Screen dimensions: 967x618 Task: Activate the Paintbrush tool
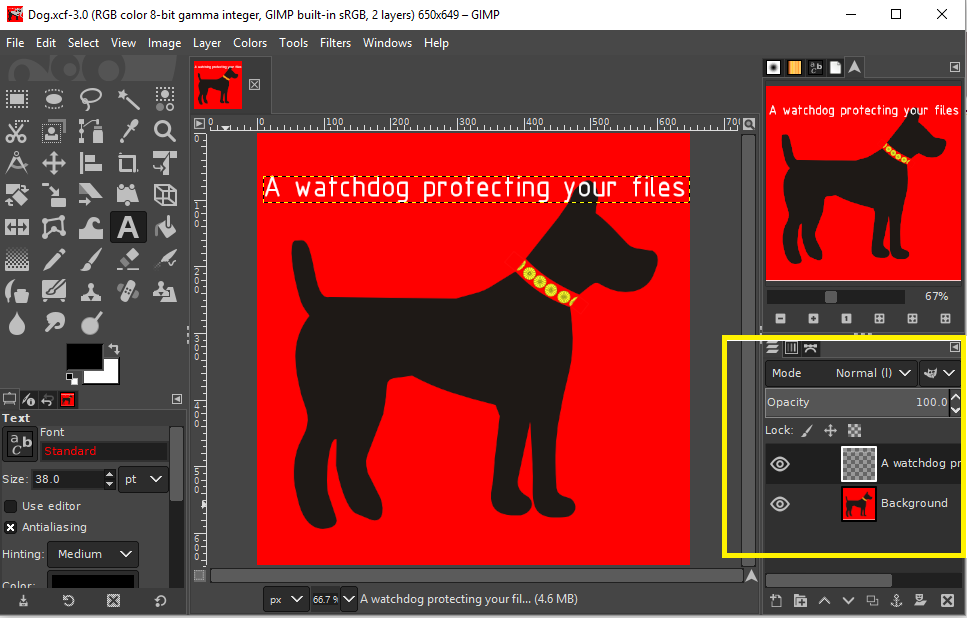click(x=90, y=258)
